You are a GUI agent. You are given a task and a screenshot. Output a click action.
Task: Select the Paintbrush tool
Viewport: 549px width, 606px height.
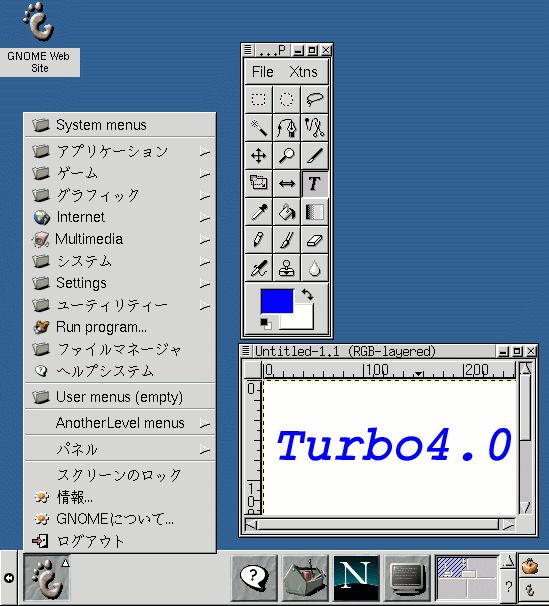click(286, 240)
